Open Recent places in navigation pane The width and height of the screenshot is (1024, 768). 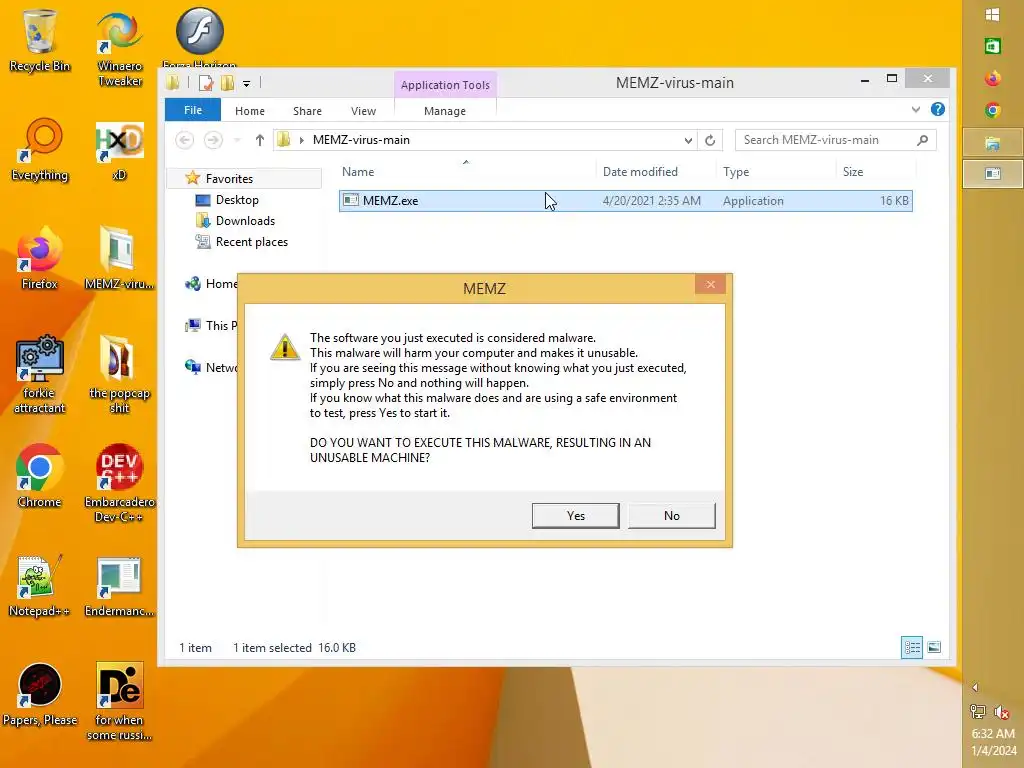(x=242, y=242)
